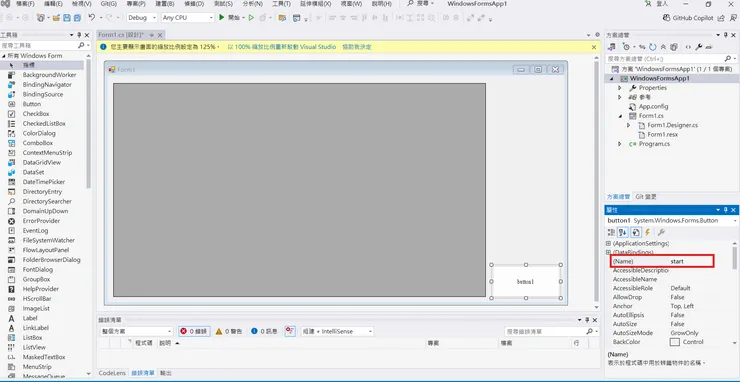Toggle alphabetical sort in Properties panel

pyautogui.click(x=622, y=232)
